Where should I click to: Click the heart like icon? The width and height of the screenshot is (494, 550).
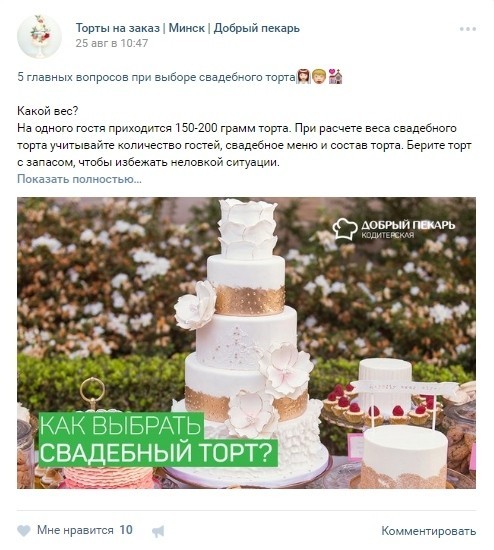click(x=24, y=530)
